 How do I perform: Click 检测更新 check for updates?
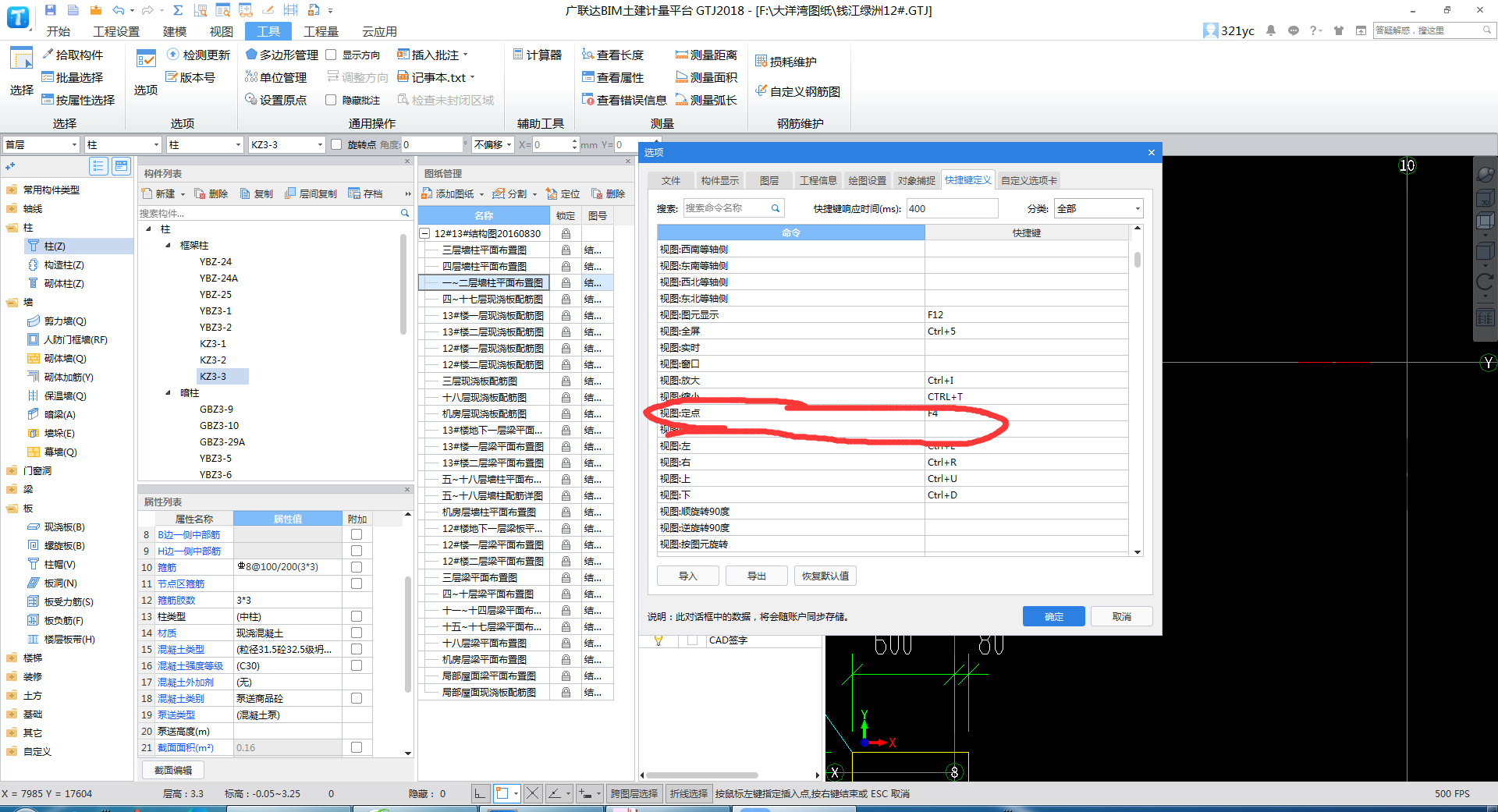(x=199, y=55)
